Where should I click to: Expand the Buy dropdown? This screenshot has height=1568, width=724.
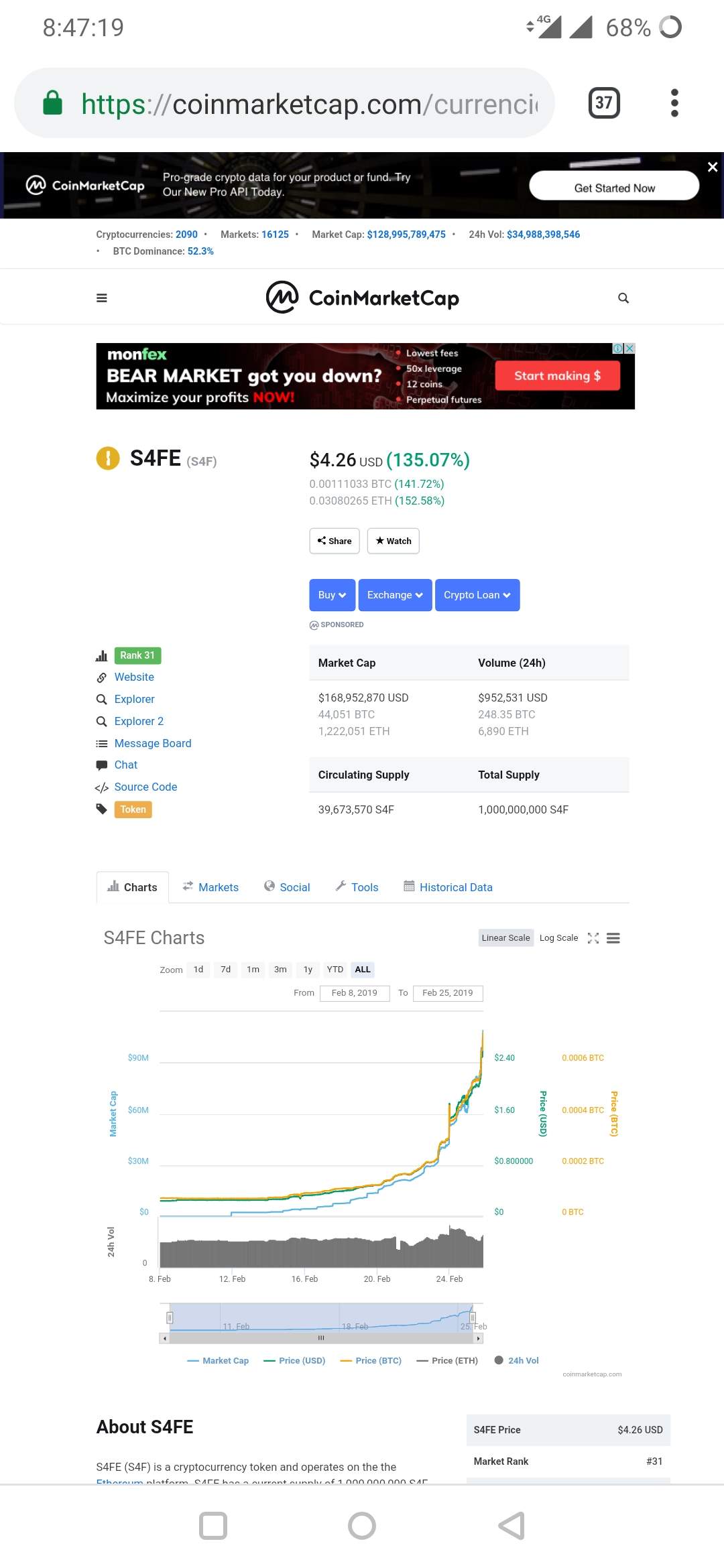(x=332, y=595)
